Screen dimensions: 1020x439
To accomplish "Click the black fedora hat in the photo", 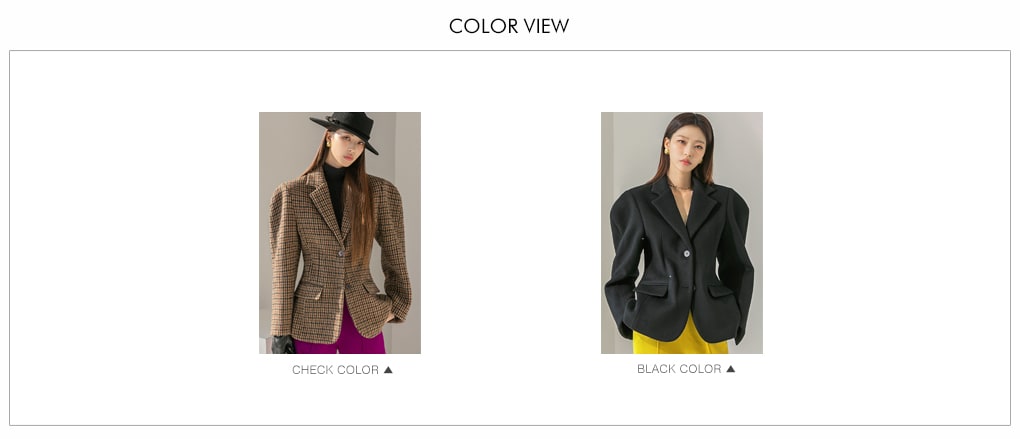I will point(347,128).
